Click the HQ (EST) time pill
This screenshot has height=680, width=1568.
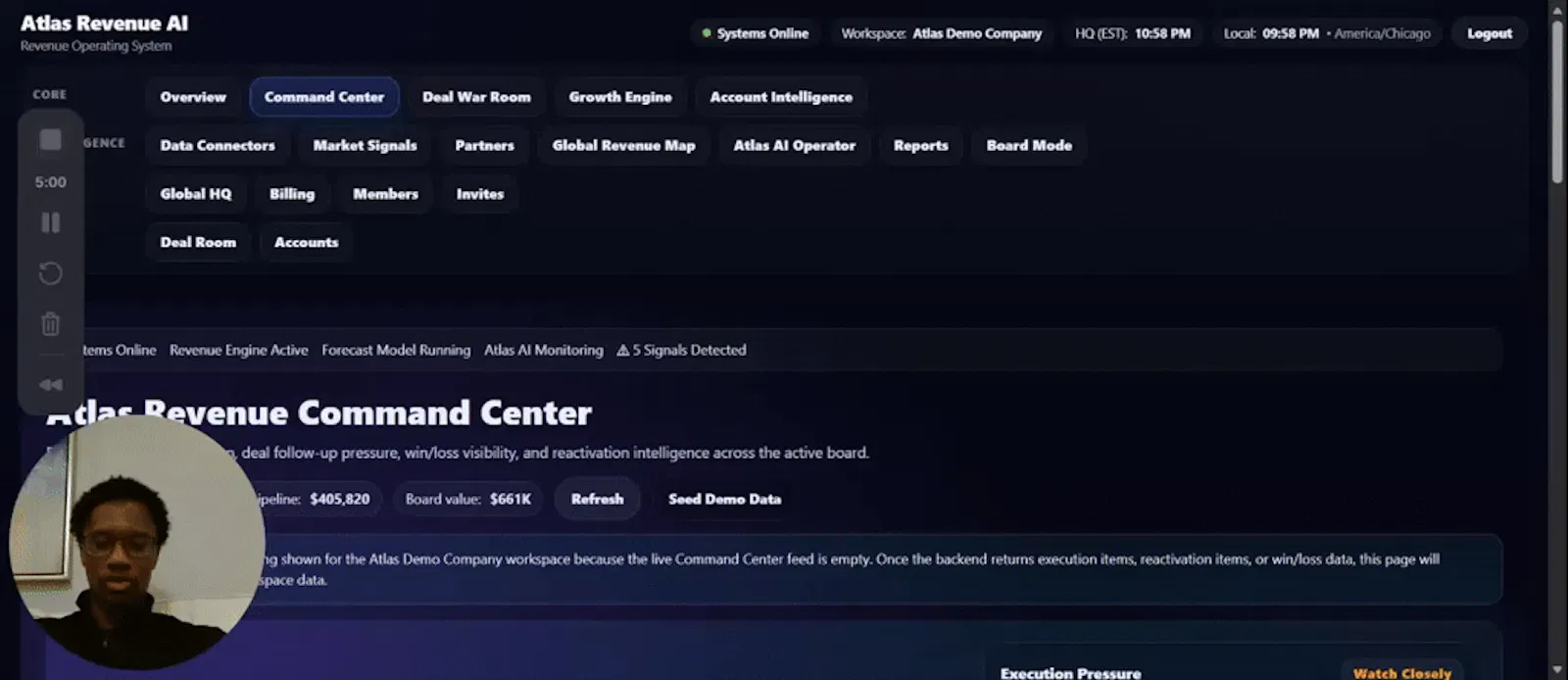pyautogui.click(x=1133, y=33)
